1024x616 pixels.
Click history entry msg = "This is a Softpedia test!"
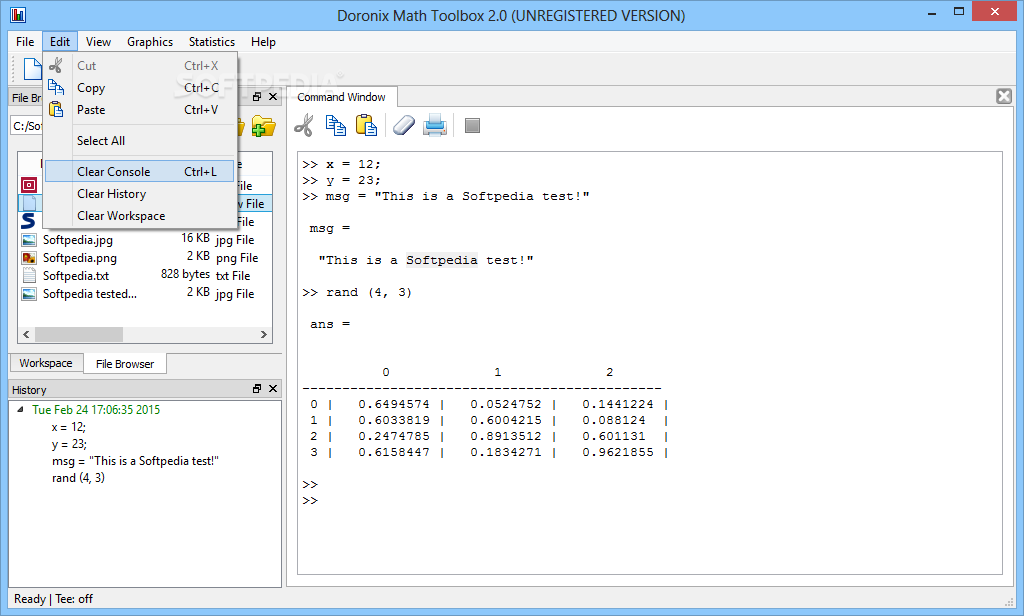(135, 461)
